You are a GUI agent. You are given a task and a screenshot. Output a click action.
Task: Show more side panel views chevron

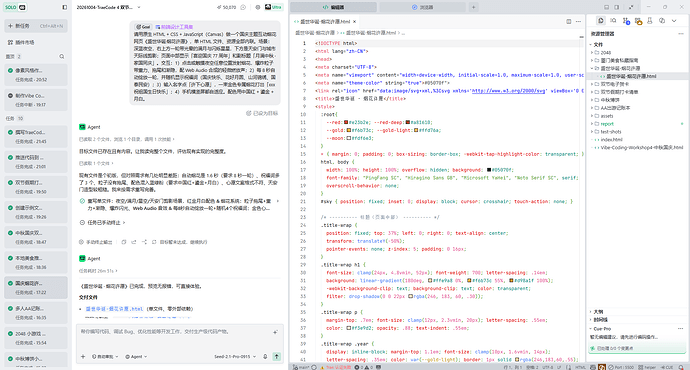[x=674, y=21]
